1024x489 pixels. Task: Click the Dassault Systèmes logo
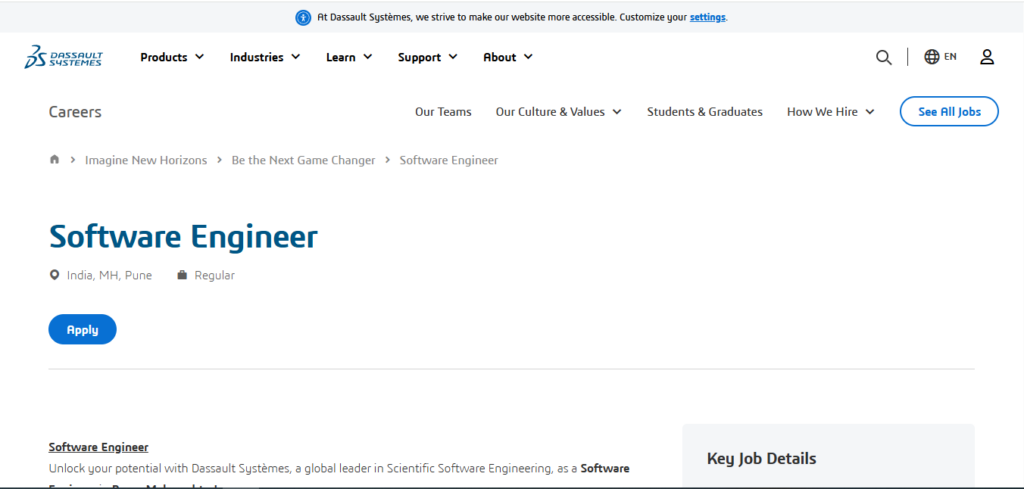pos(63,57)
